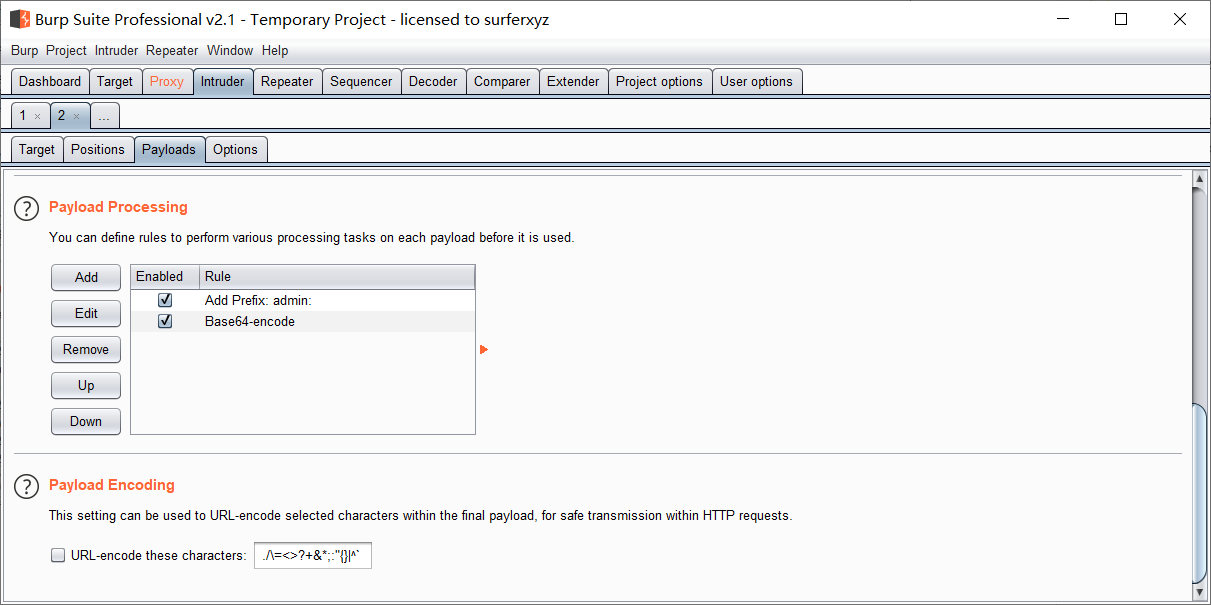Move rule Down in the list
Screen dimensions: 1211x605
tap(86, 421)
